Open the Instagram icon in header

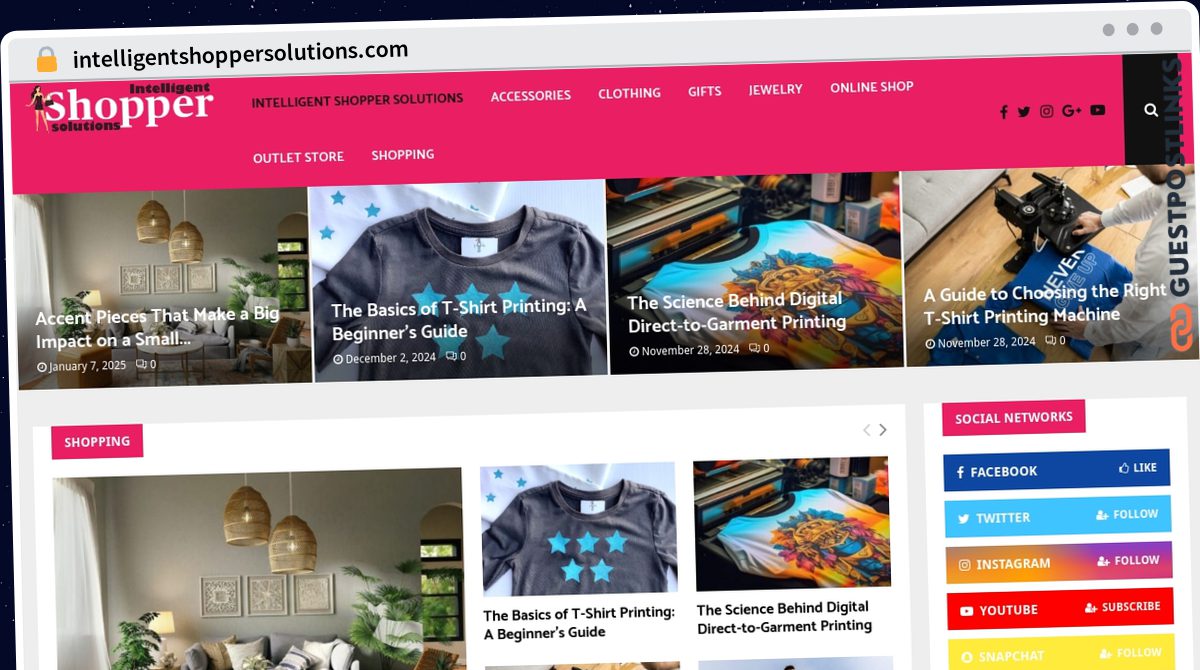(1047, 111)
